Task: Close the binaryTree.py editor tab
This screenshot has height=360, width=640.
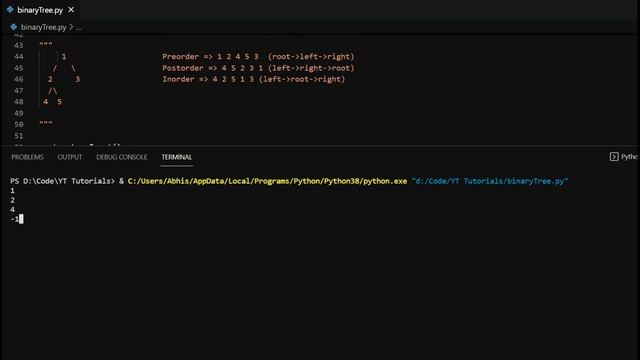Action: (71, 9)
